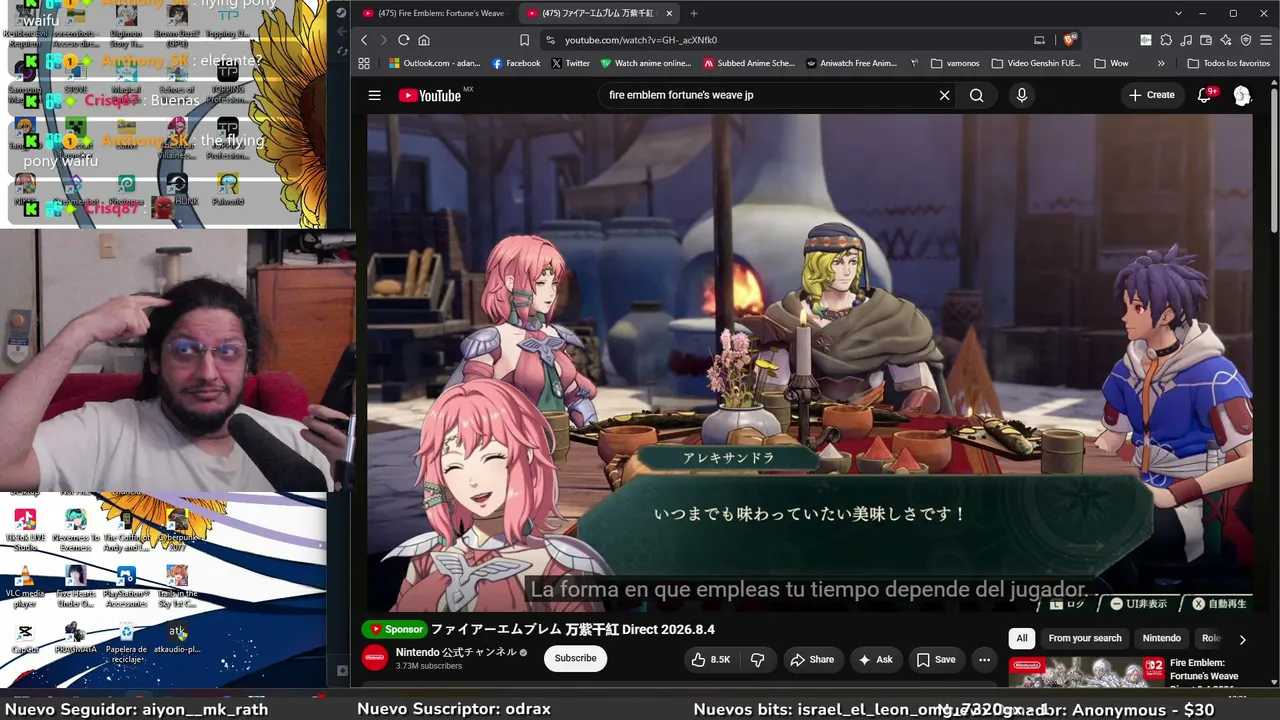
Task: Click the browser address bar URL
Action: point(641,40)
